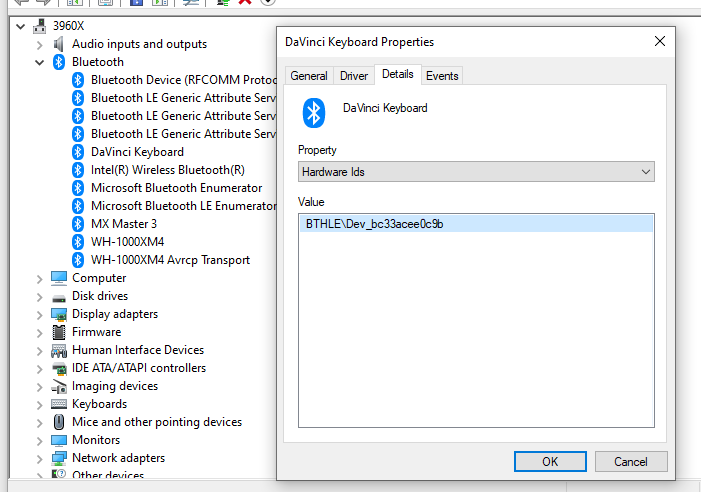This screenshot has height=492, width=701.
Task: Select DaVinci Keyboard in device tree
Action: coord(137,152)
